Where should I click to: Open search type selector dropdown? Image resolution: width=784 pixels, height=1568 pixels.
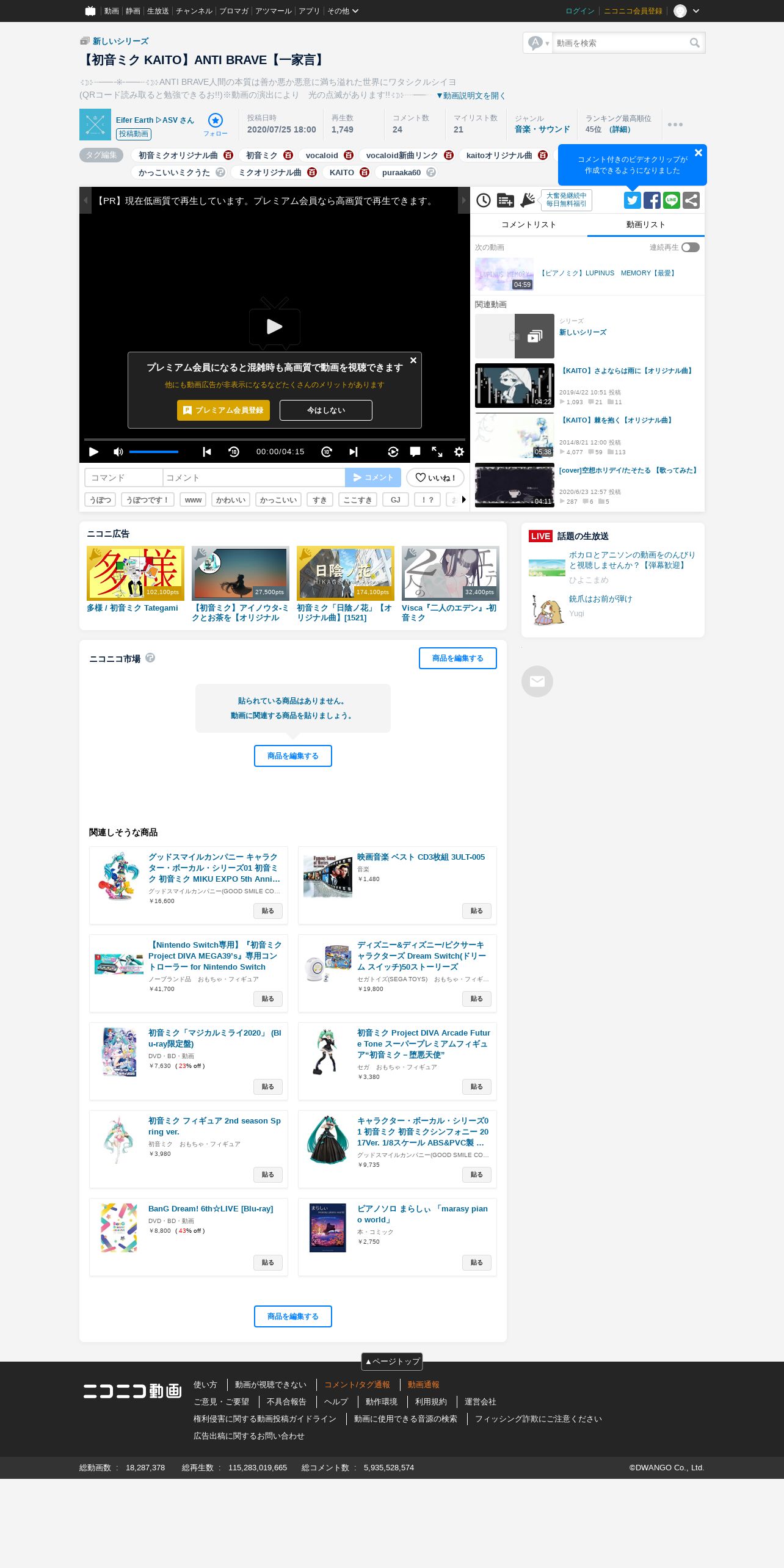(539, 43)
